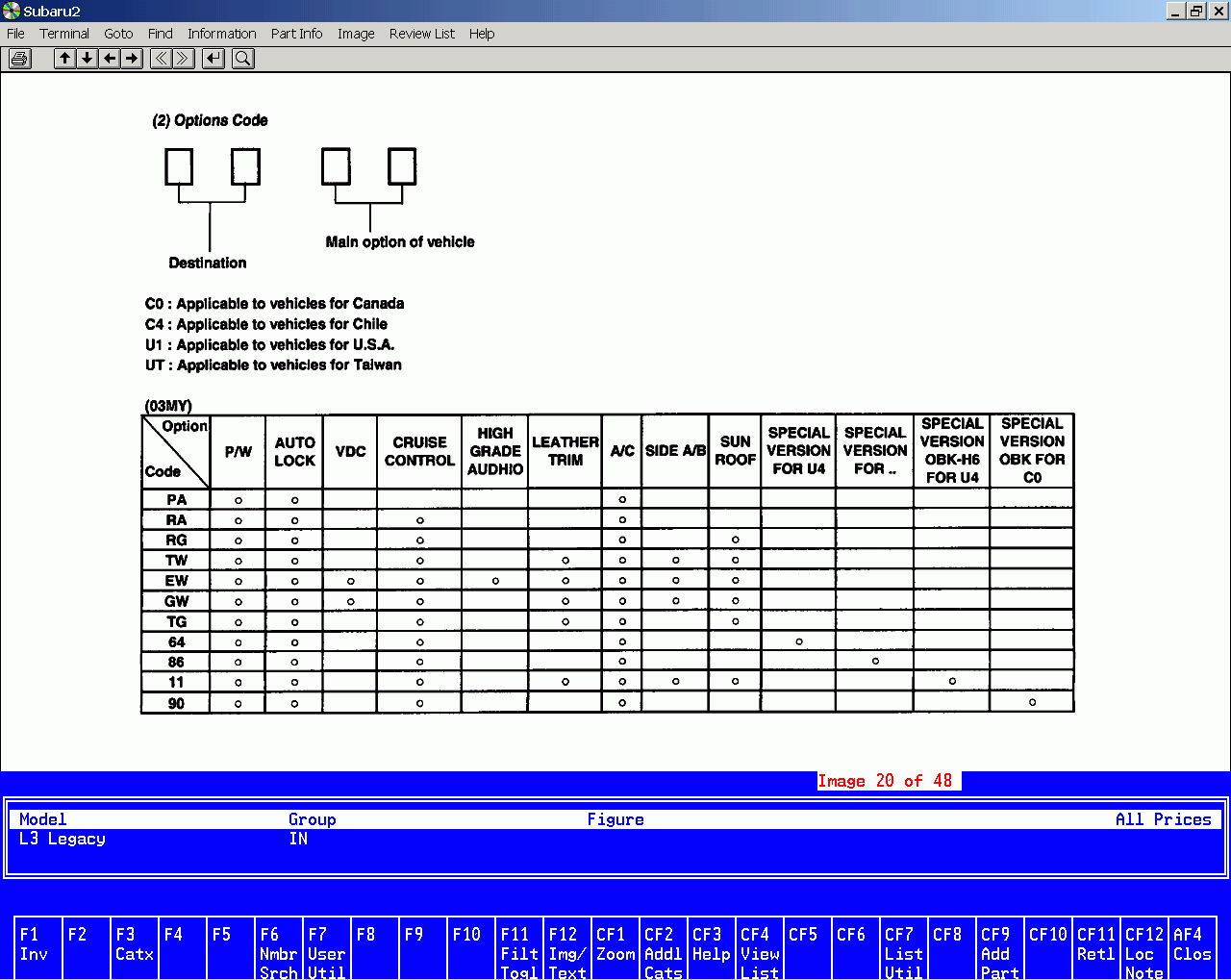Click the double right chevron button
Viewport: 1231px width, 980px height.
(x=183, y=59)
